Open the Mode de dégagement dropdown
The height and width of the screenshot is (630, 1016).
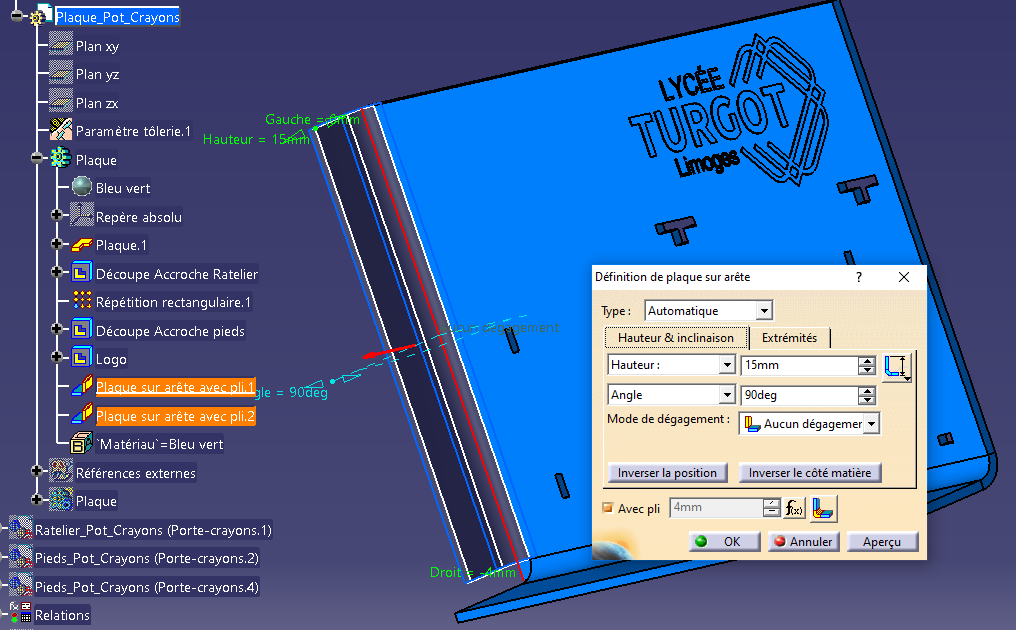[x=872, y=424]
